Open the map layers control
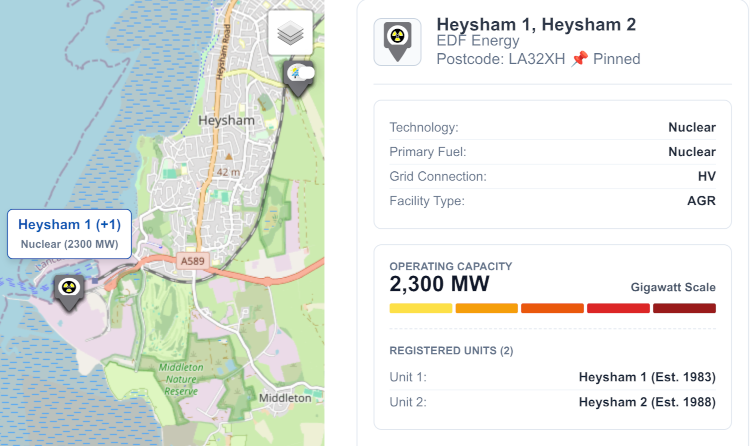This screenshot has width=750, height=446. [x=291, y=34]
